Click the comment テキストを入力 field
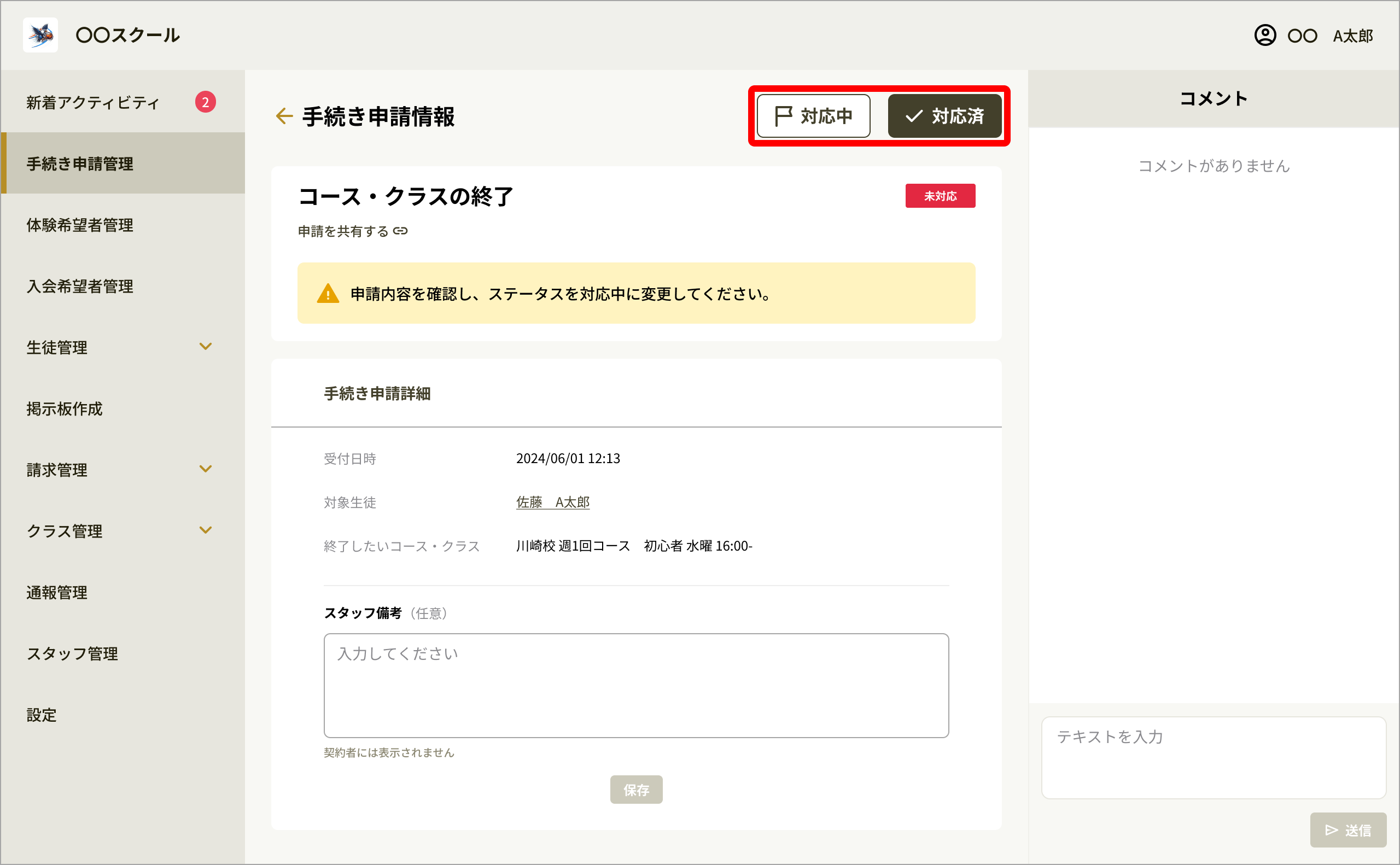 tap(1214, 757)
